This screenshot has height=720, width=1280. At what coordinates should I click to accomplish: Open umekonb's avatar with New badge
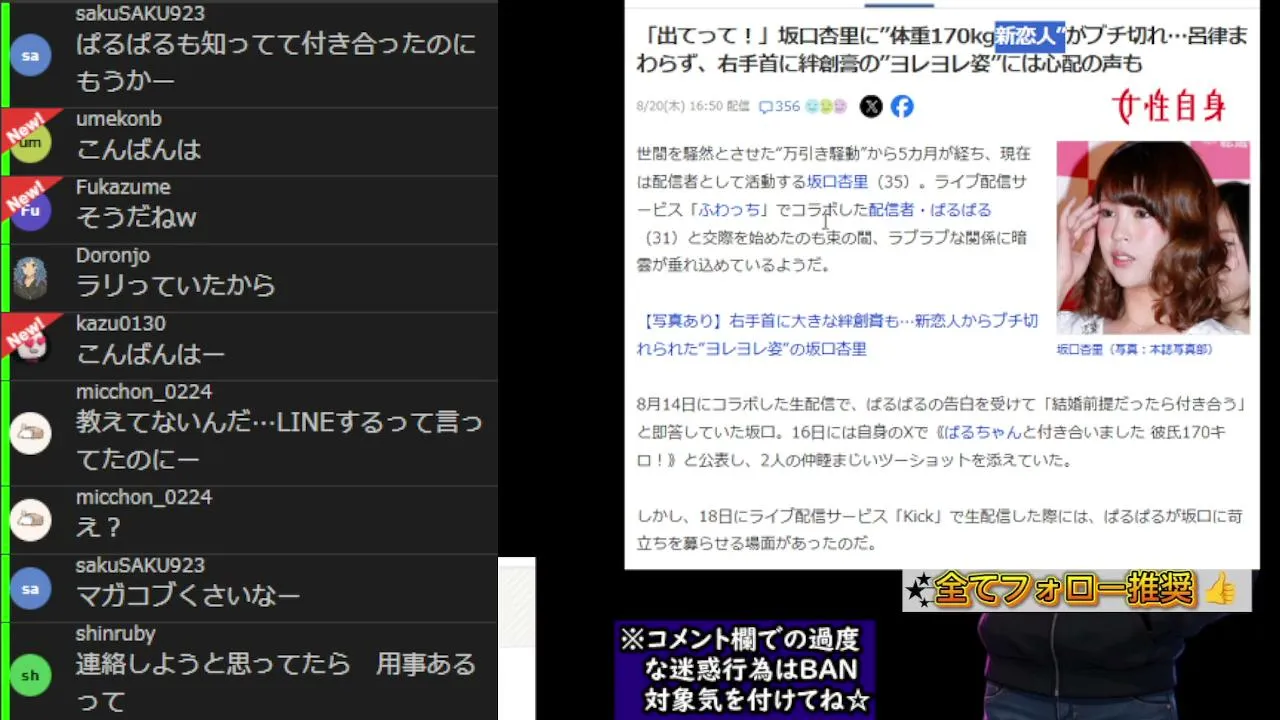[x=30, y=143]
